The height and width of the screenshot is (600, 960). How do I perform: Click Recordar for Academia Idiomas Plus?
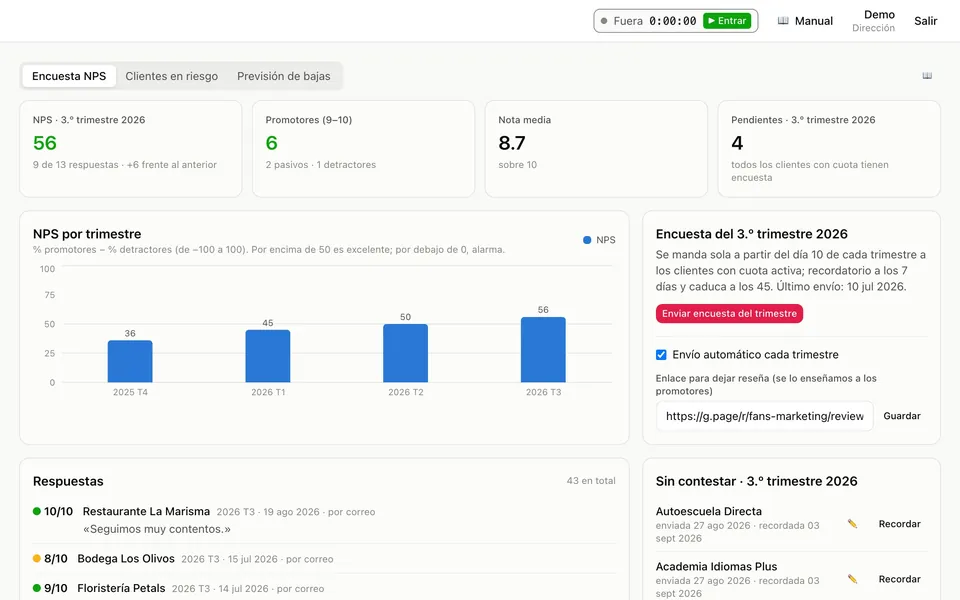(899, 579)
